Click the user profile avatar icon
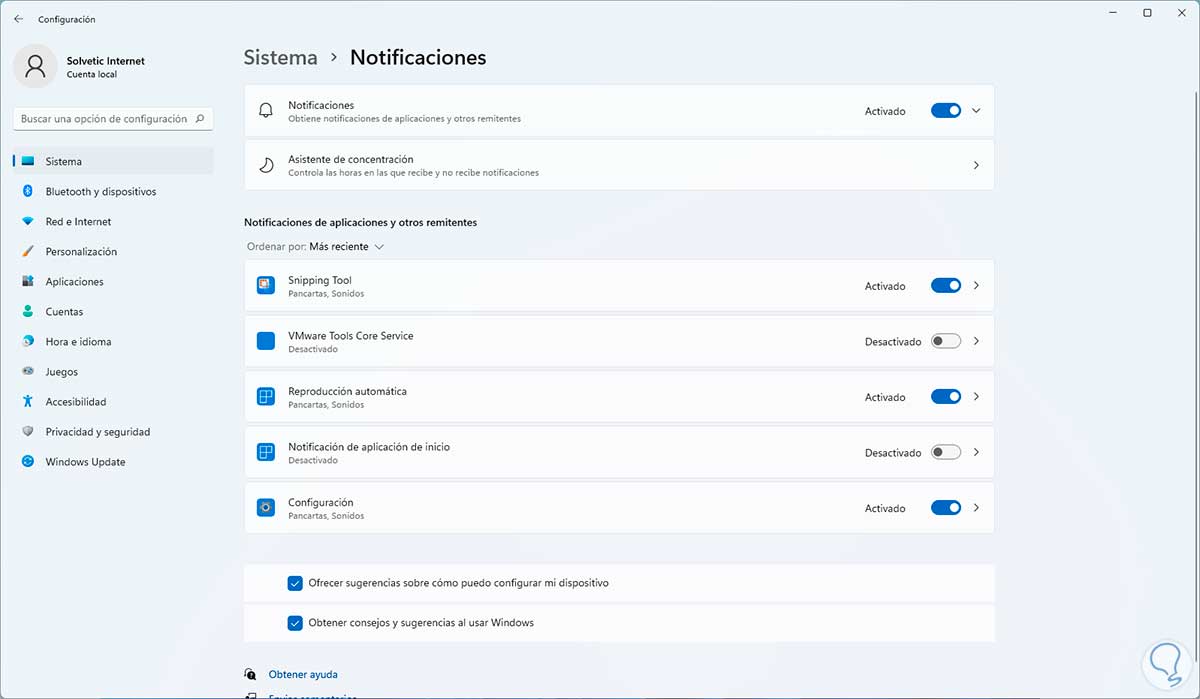 [36, 66]
